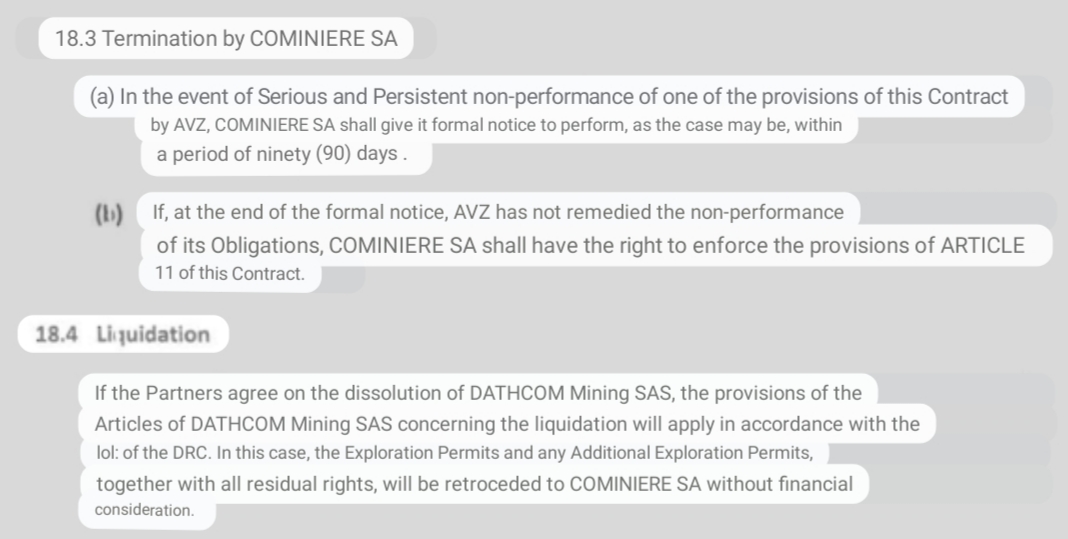Viewport: 1068px width, 539px height.
Task: Click the line starting 'Articles of DATHCOM Mining SAS'
Action: pyautogui.click(x=505, y=424)
